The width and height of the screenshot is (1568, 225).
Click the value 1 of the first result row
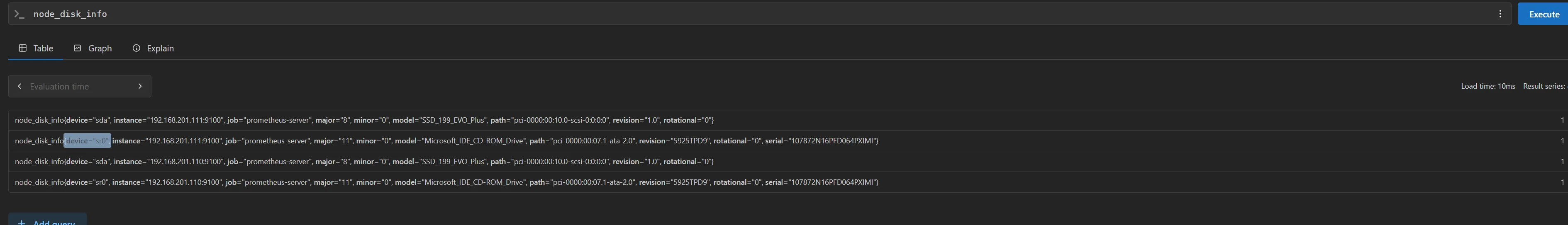1561,121
